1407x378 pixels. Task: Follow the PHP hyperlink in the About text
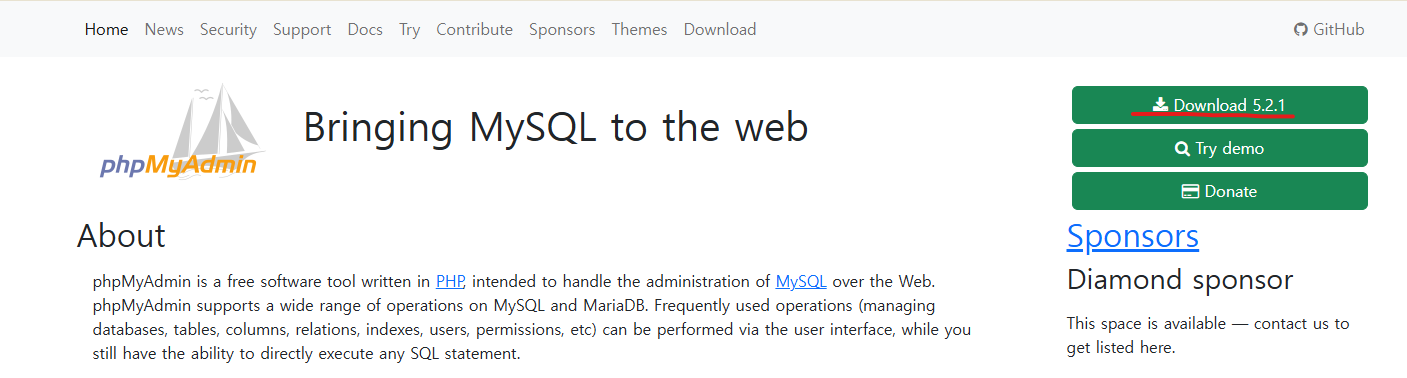[x=450, y=282]
